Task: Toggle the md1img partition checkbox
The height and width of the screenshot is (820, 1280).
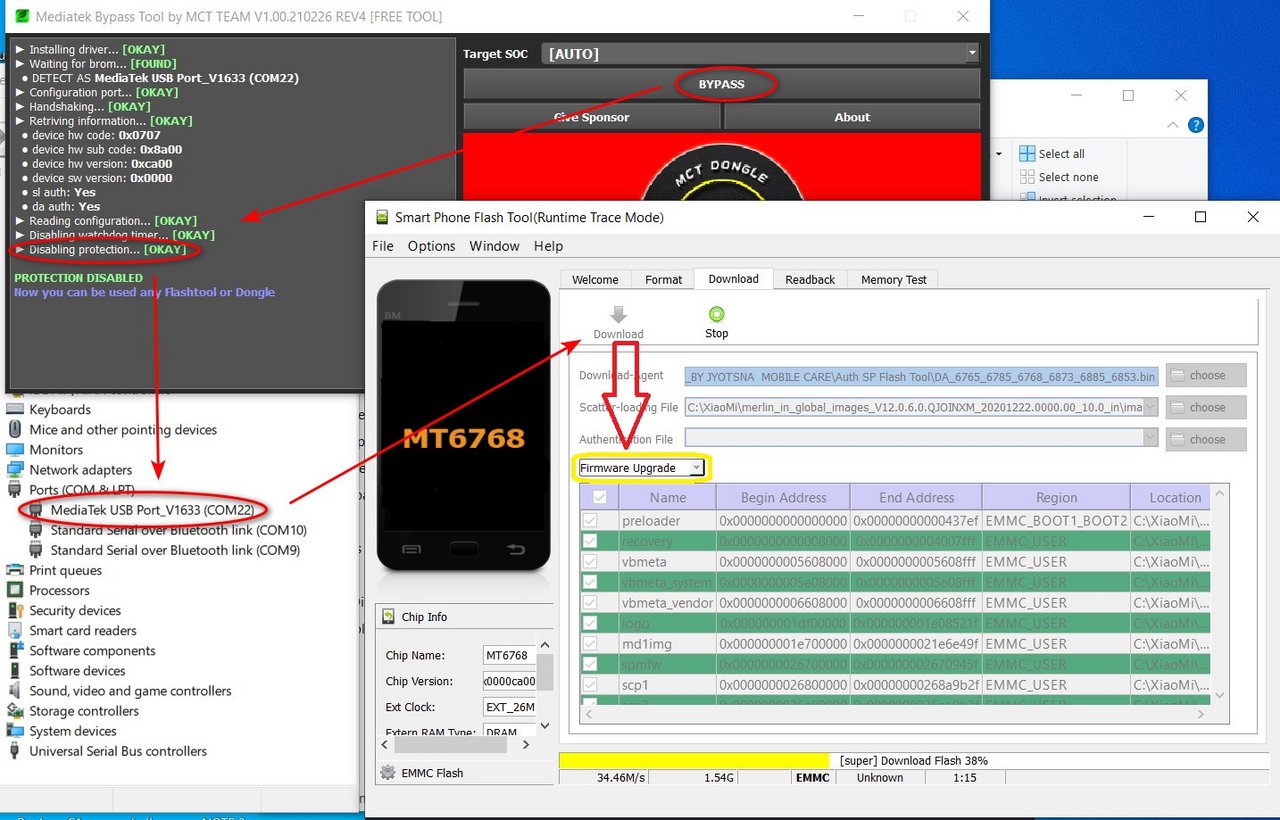Action: coord(590,643)
